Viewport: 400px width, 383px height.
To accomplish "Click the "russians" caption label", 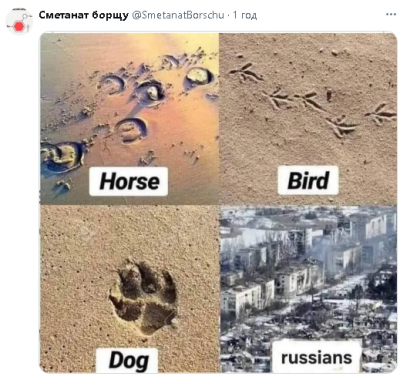I will click(316, 357).
